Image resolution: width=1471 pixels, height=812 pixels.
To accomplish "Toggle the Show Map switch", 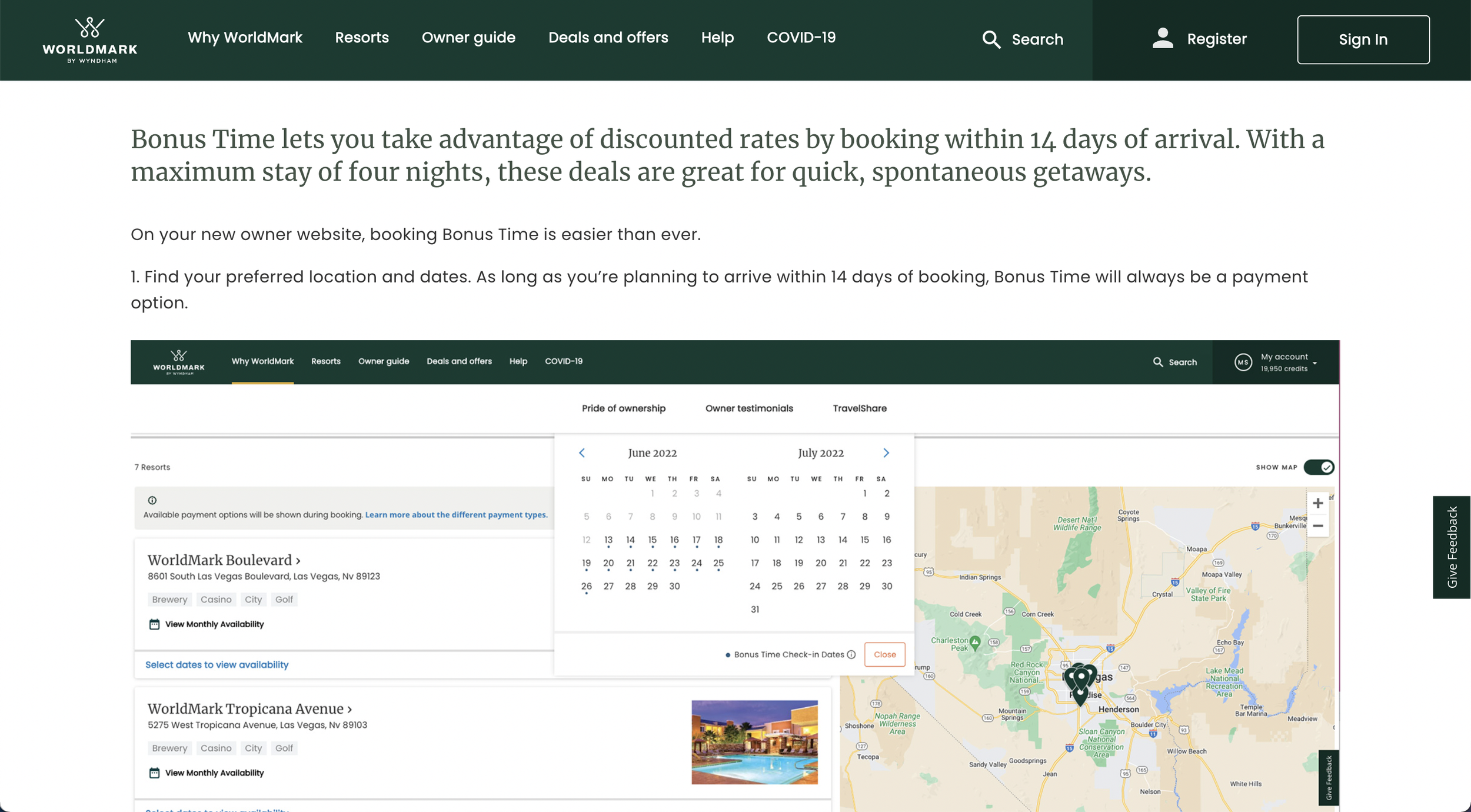I will coord(1319,467).
